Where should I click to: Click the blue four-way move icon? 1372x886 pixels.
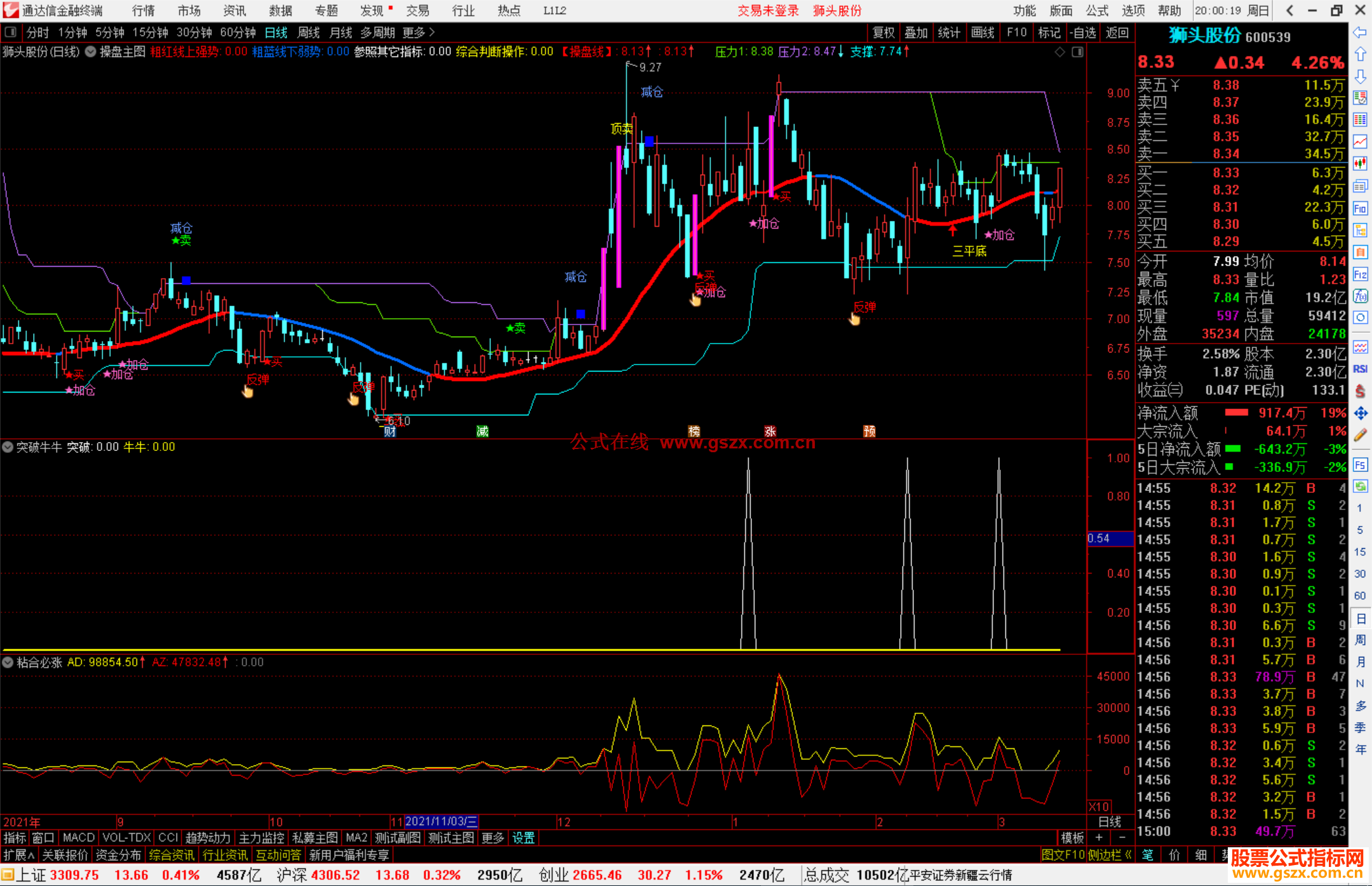tap(1360, 413)
